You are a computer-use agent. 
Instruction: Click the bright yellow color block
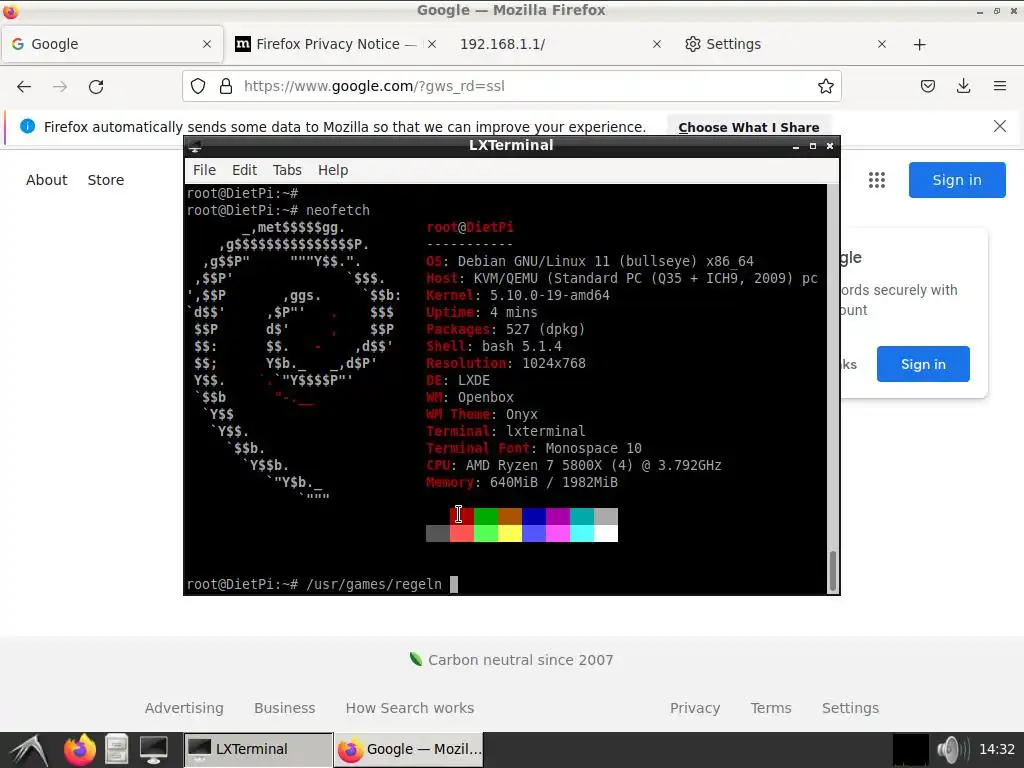tap(509, 534)
